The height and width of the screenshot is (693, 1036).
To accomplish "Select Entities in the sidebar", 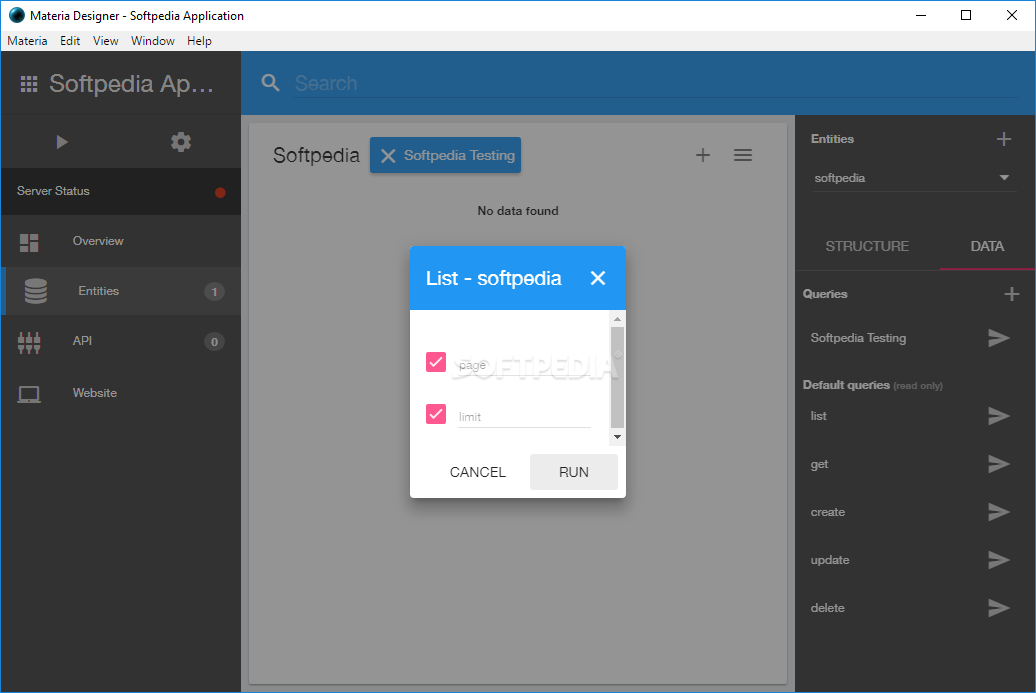I will [121, 291].
